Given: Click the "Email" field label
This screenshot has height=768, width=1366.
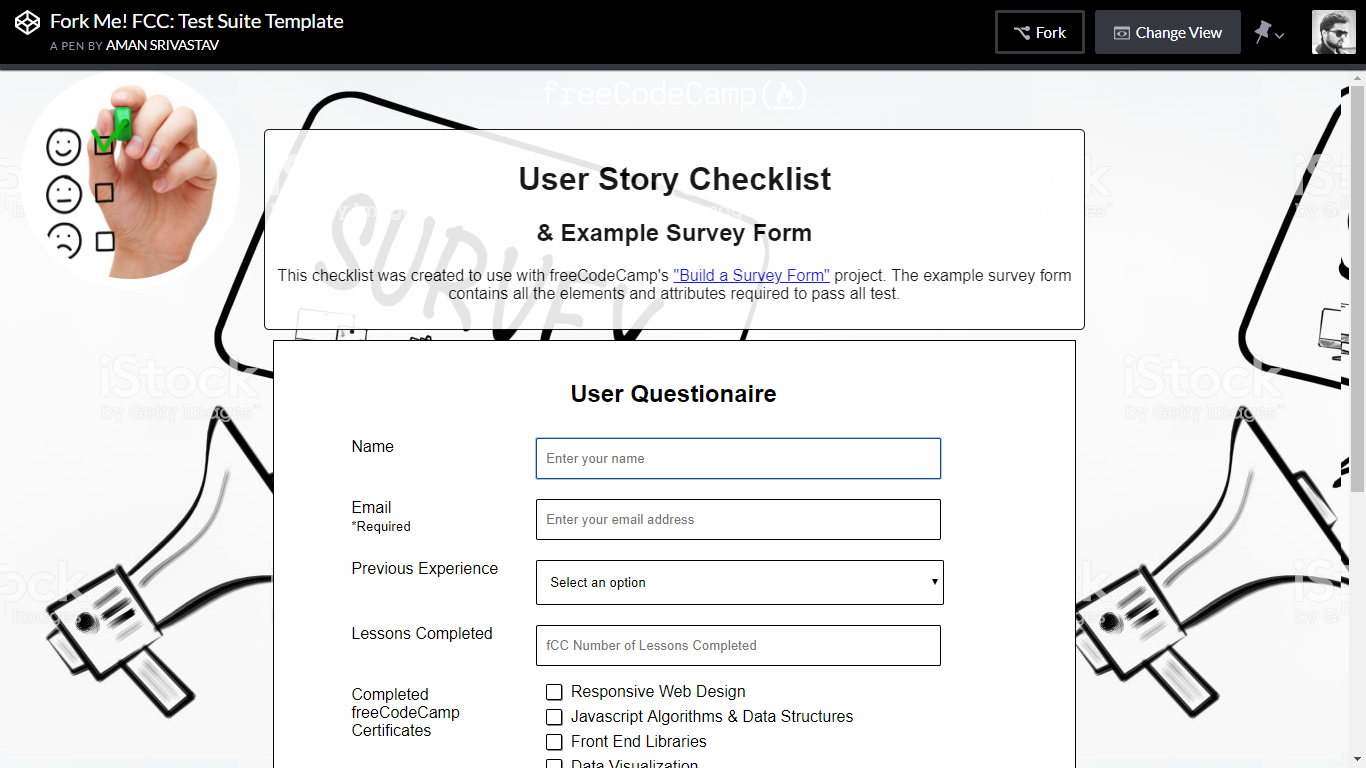Looking at the screenshot, I should pos(371,507).
